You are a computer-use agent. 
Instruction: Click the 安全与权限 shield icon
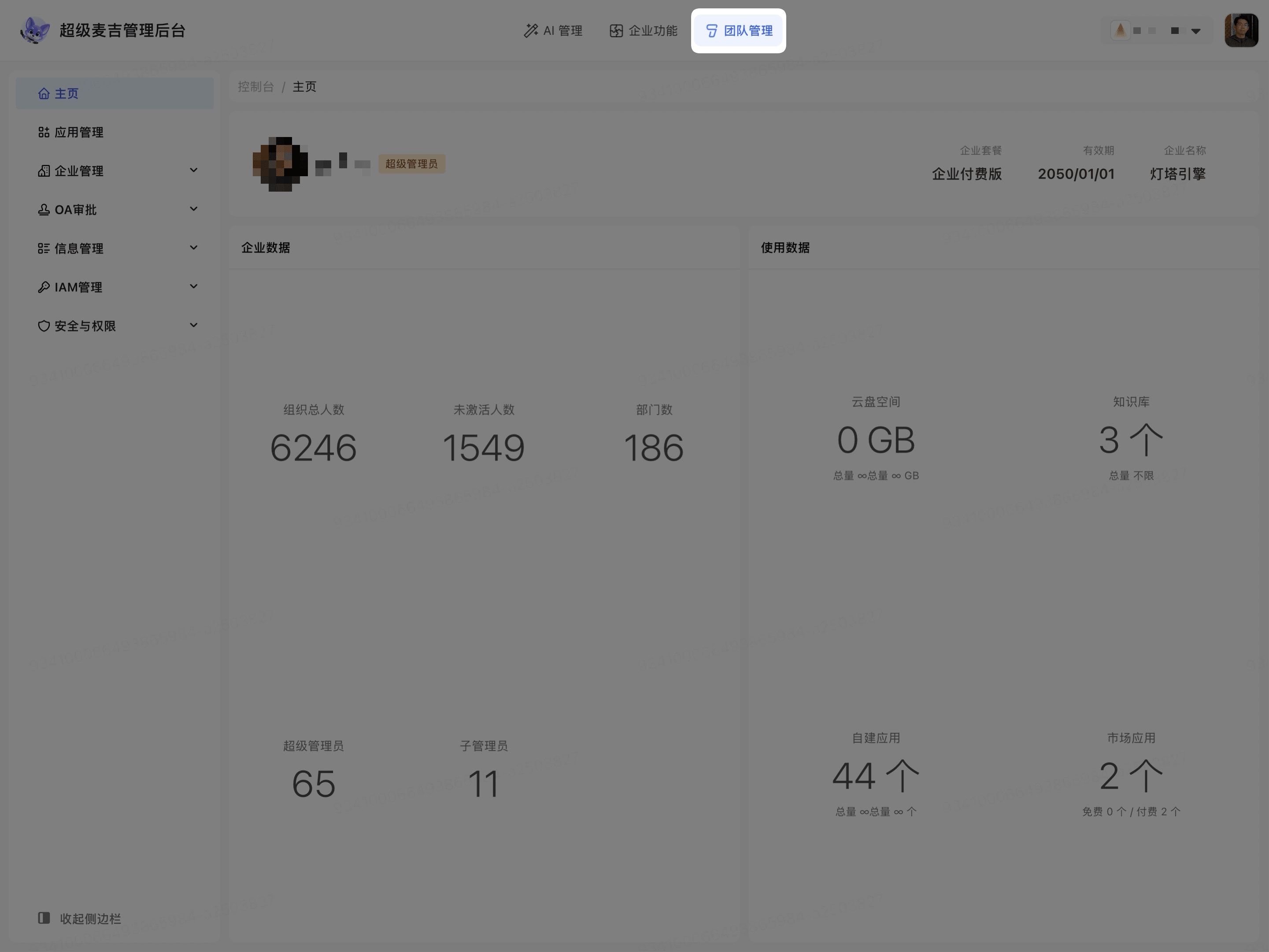pos(44,326)
